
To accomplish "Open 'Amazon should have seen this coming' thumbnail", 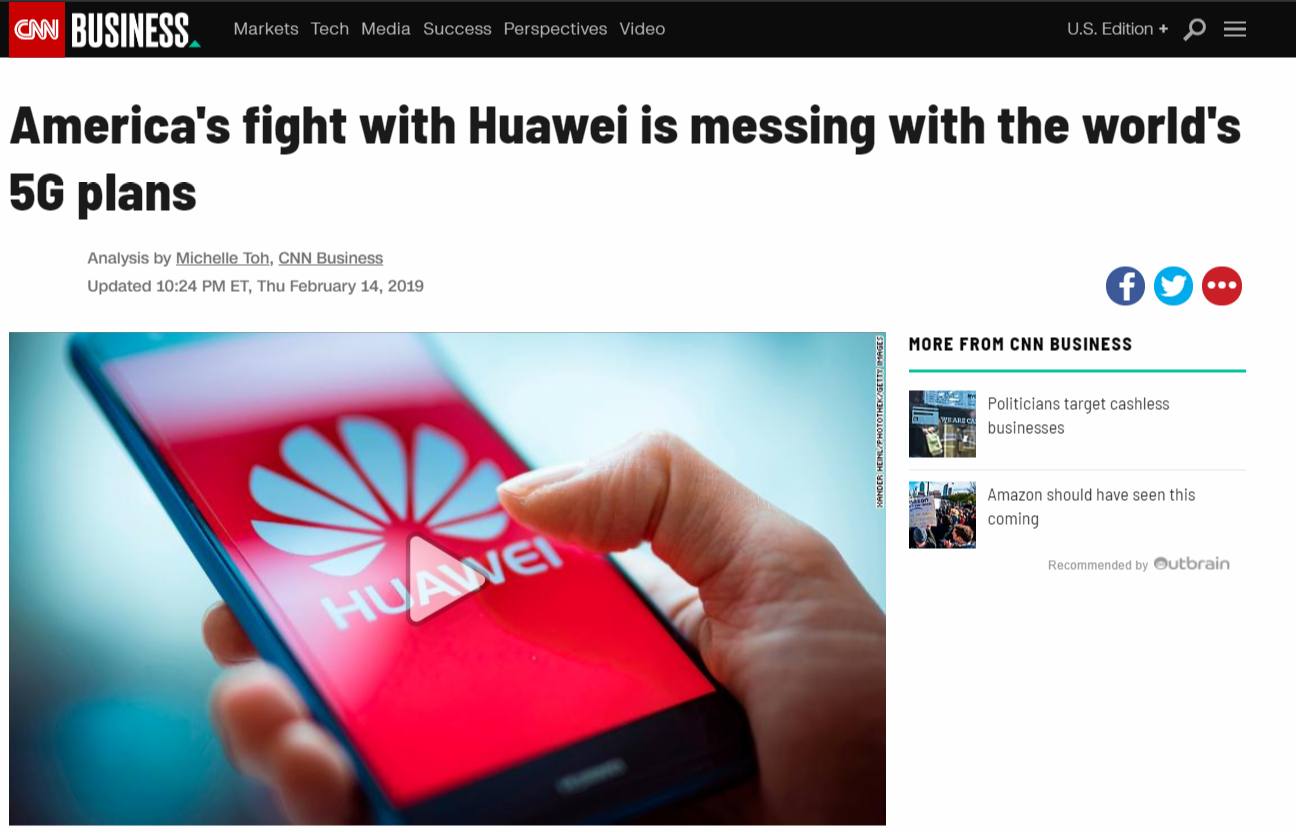I will click(x=942, y=515).
